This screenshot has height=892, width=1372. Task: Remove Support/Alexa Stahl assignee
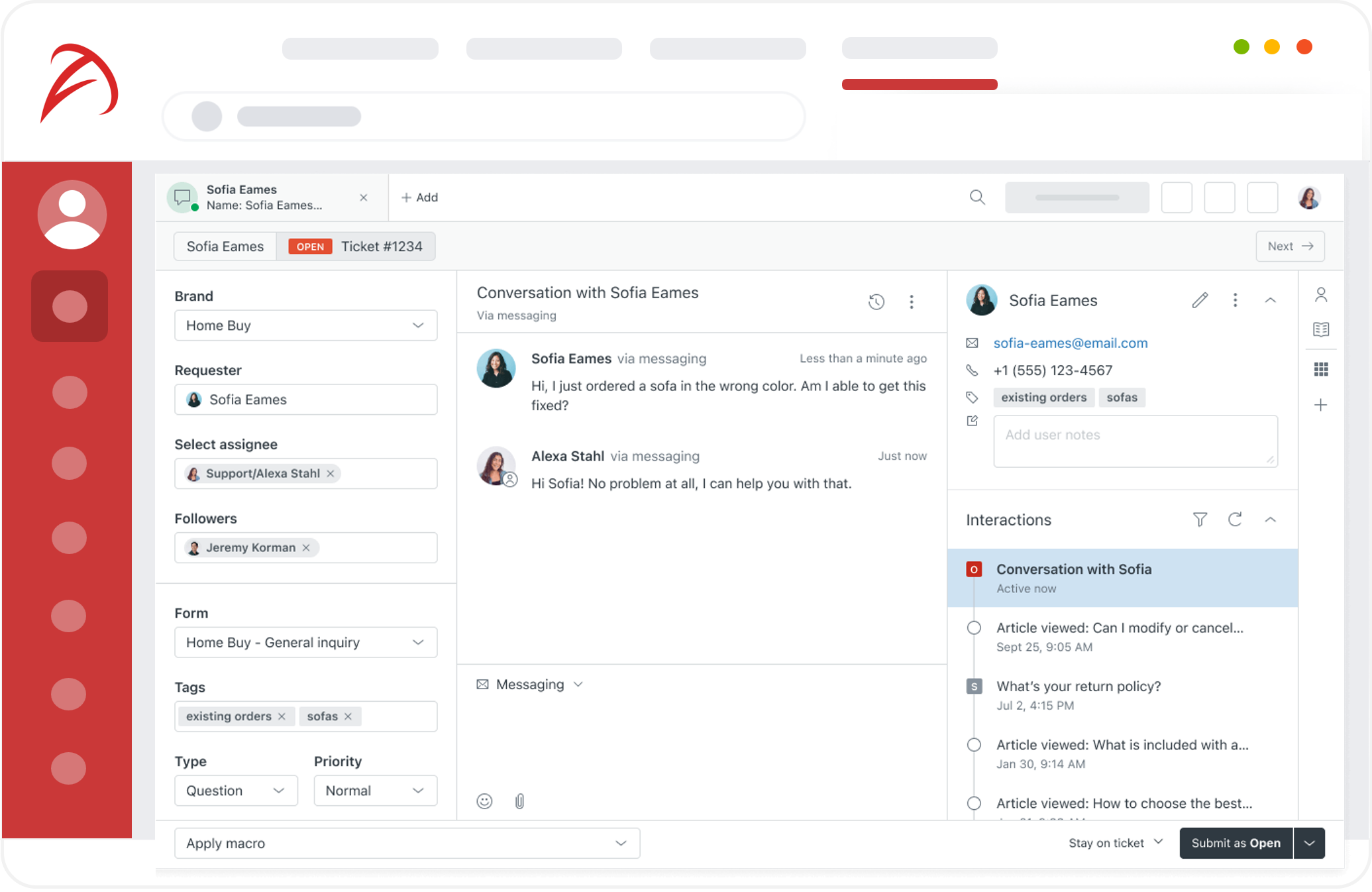330,473
